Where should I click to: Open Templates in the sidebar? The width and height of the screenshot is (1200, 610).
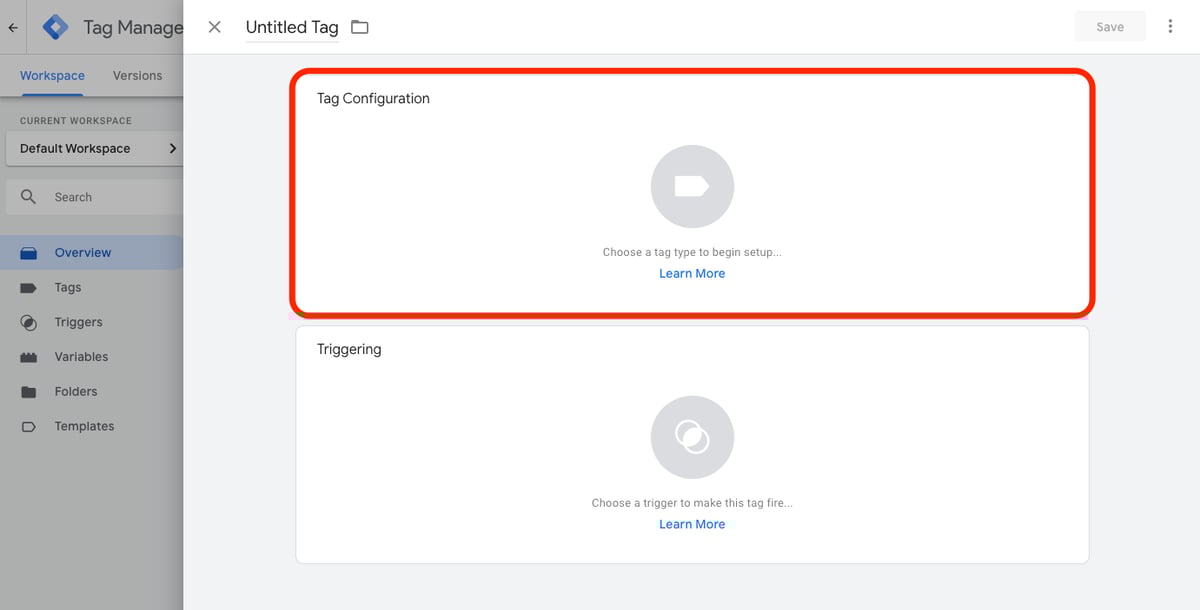(91, 426)
